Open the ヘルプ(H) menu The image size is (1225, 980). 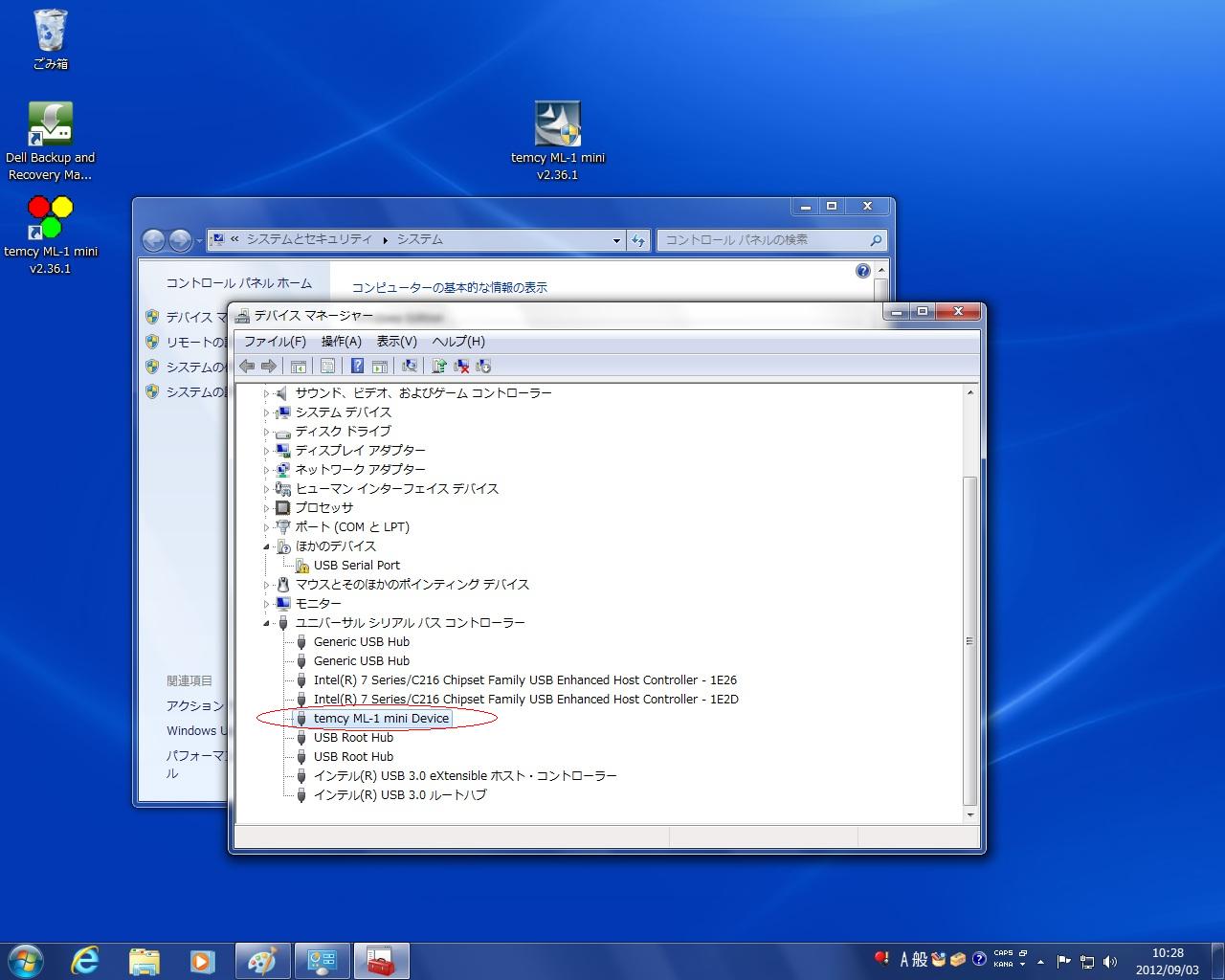pyautogui.click(x=458, y=342)
